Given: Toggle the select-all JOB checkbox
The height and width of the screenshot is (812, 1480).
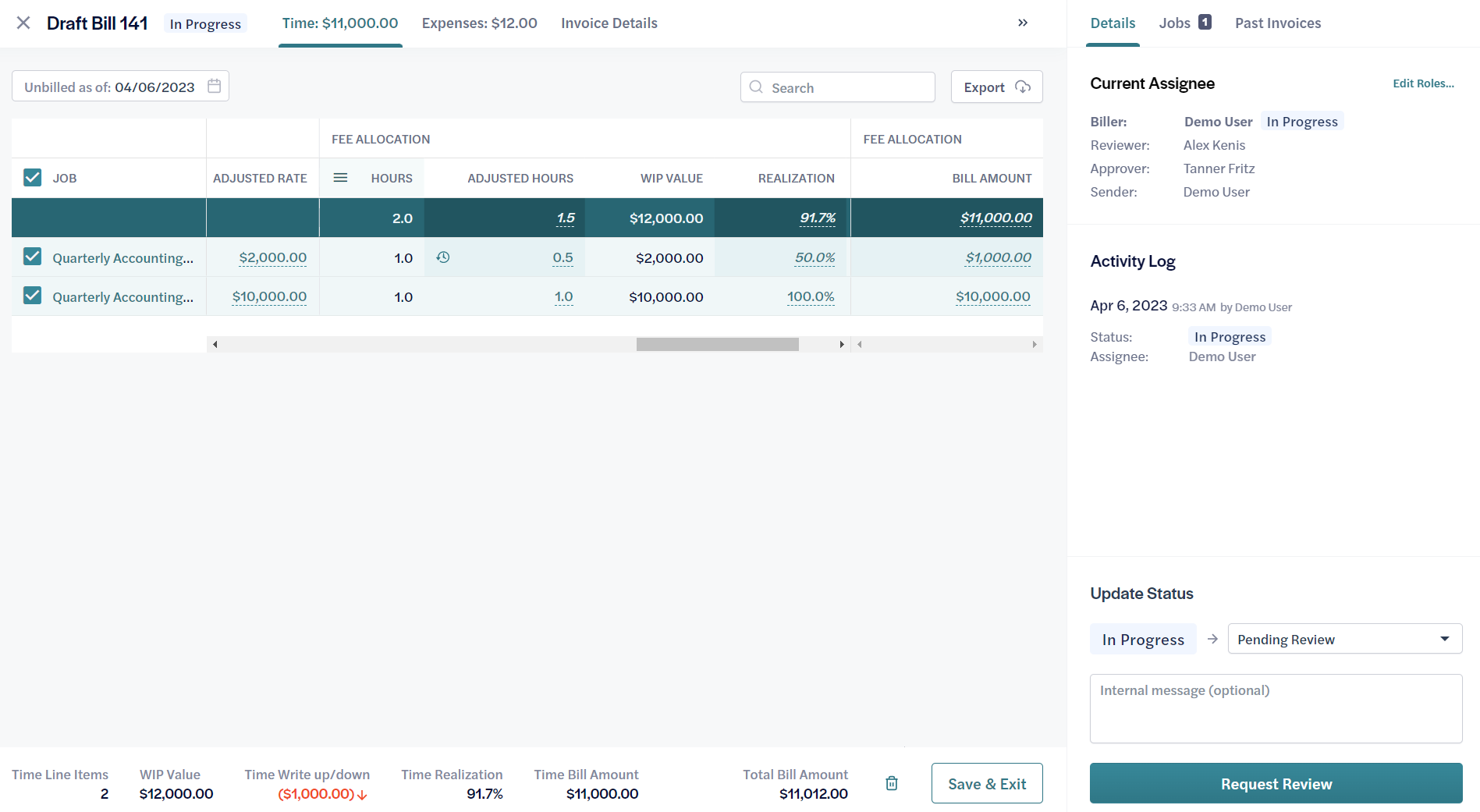Looking at the screenshot, I should 32,177.
